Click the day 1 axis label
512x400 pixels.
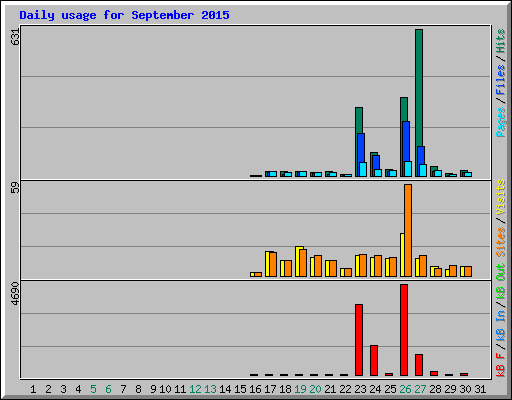click(33, 389)
